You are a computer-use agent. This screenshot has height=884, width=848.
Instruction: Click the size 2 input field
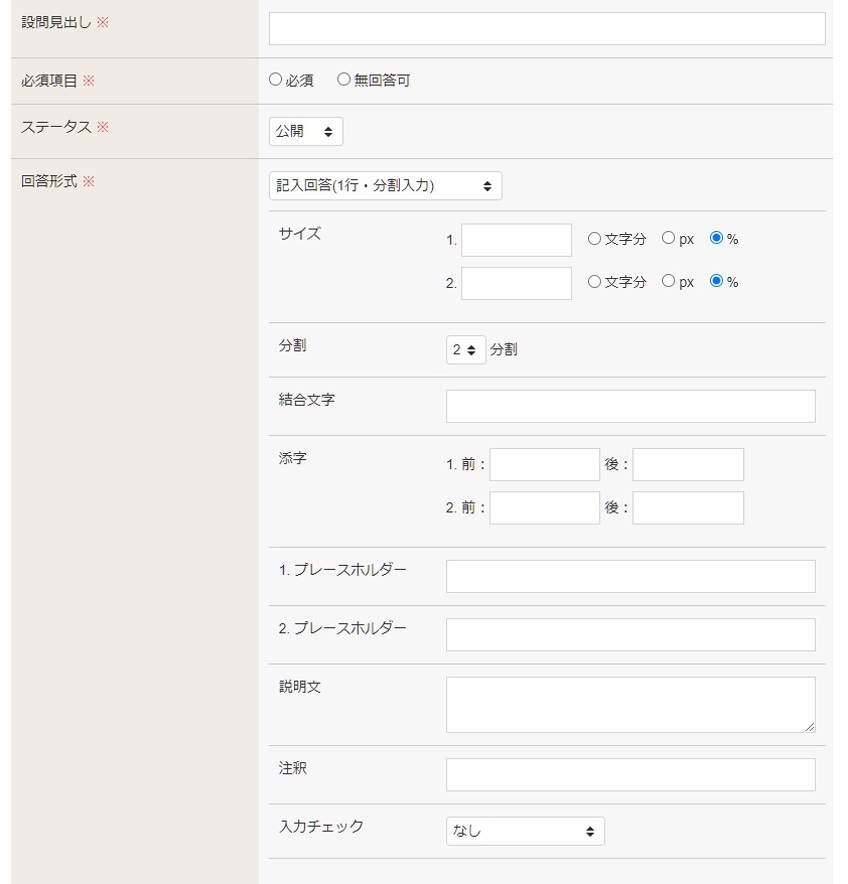(x=516, y=283)
